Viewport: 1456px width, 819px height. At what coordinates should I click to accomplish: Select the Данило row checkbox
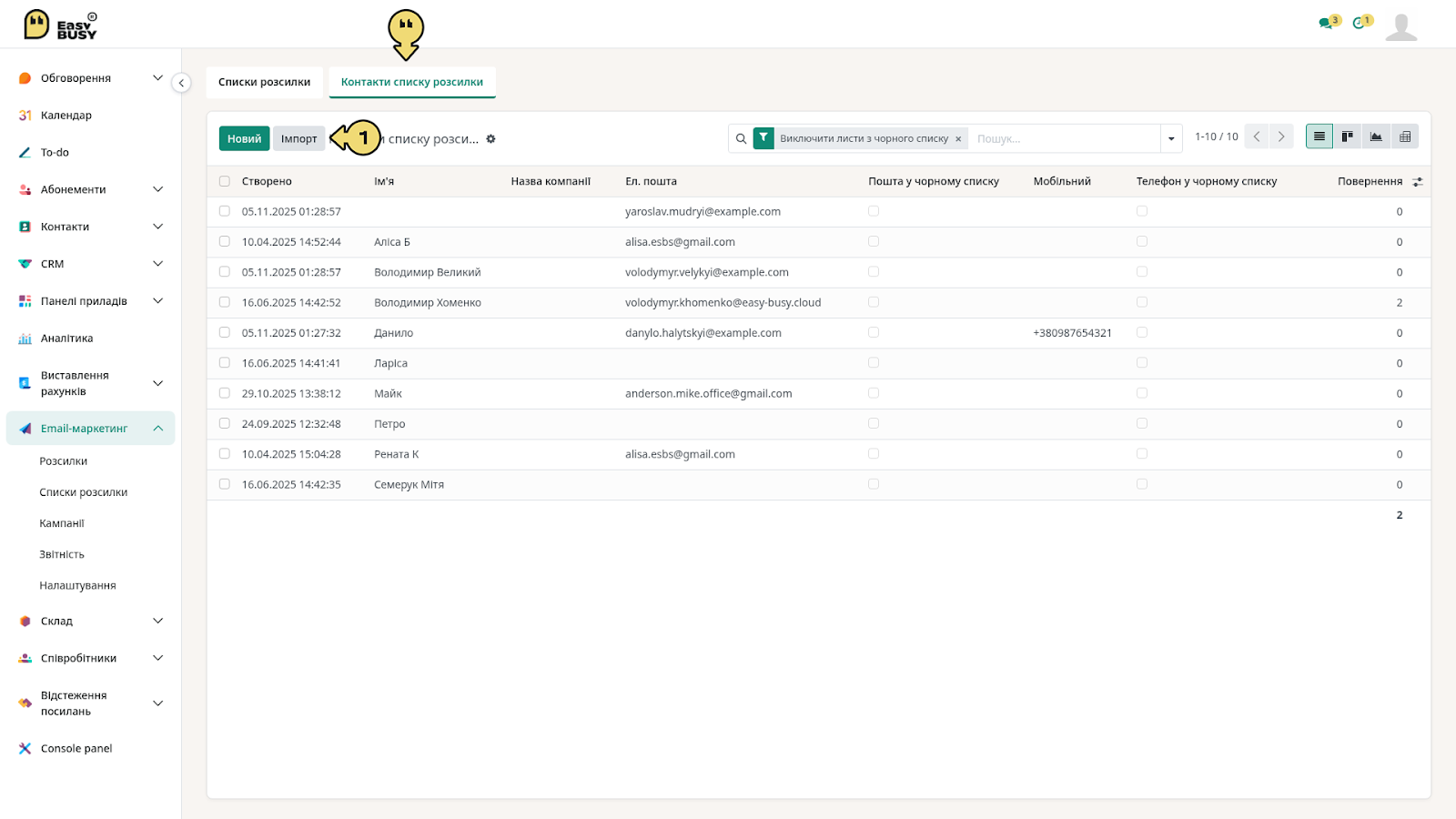224,333
